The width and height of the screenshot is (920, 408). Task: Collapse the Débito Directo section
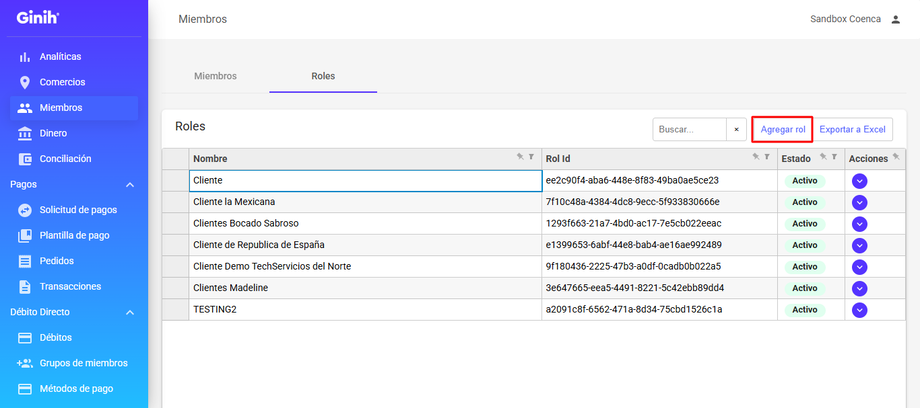[x=129, y=312]
